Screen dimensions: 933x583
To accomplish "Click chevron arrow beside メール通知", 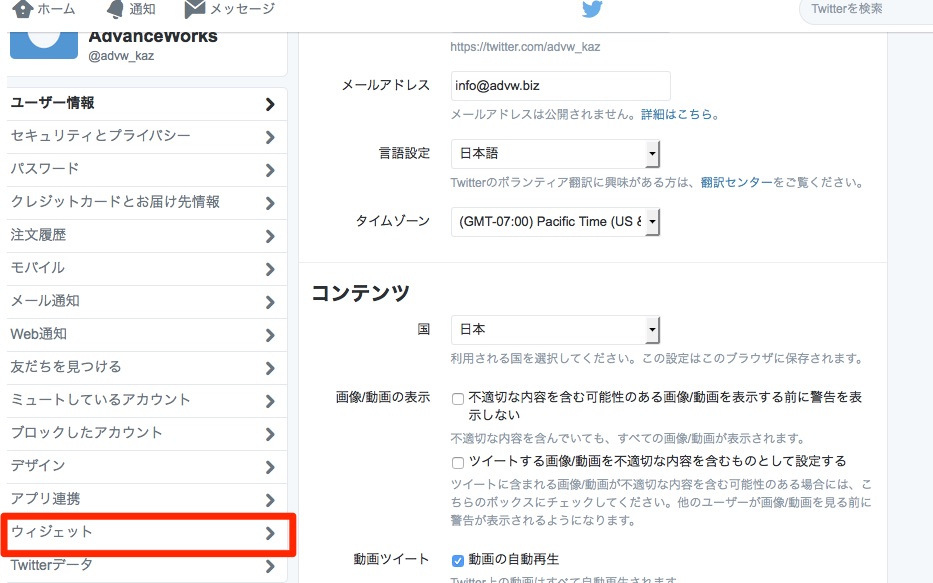I will 270,302.
